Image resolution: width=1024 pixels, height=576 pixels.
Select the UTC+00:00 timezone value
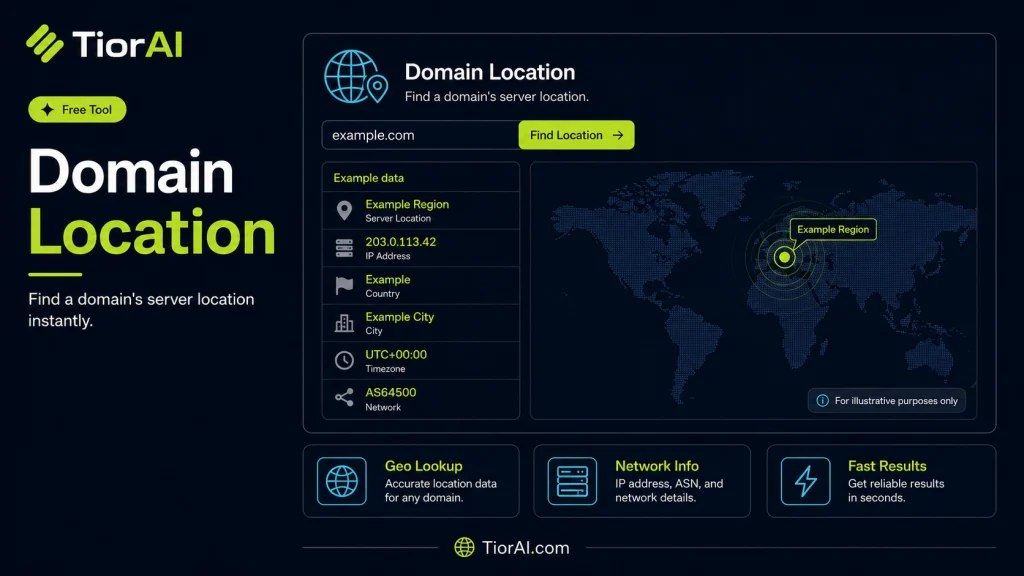pyautogui.click(x=396, y=355)
